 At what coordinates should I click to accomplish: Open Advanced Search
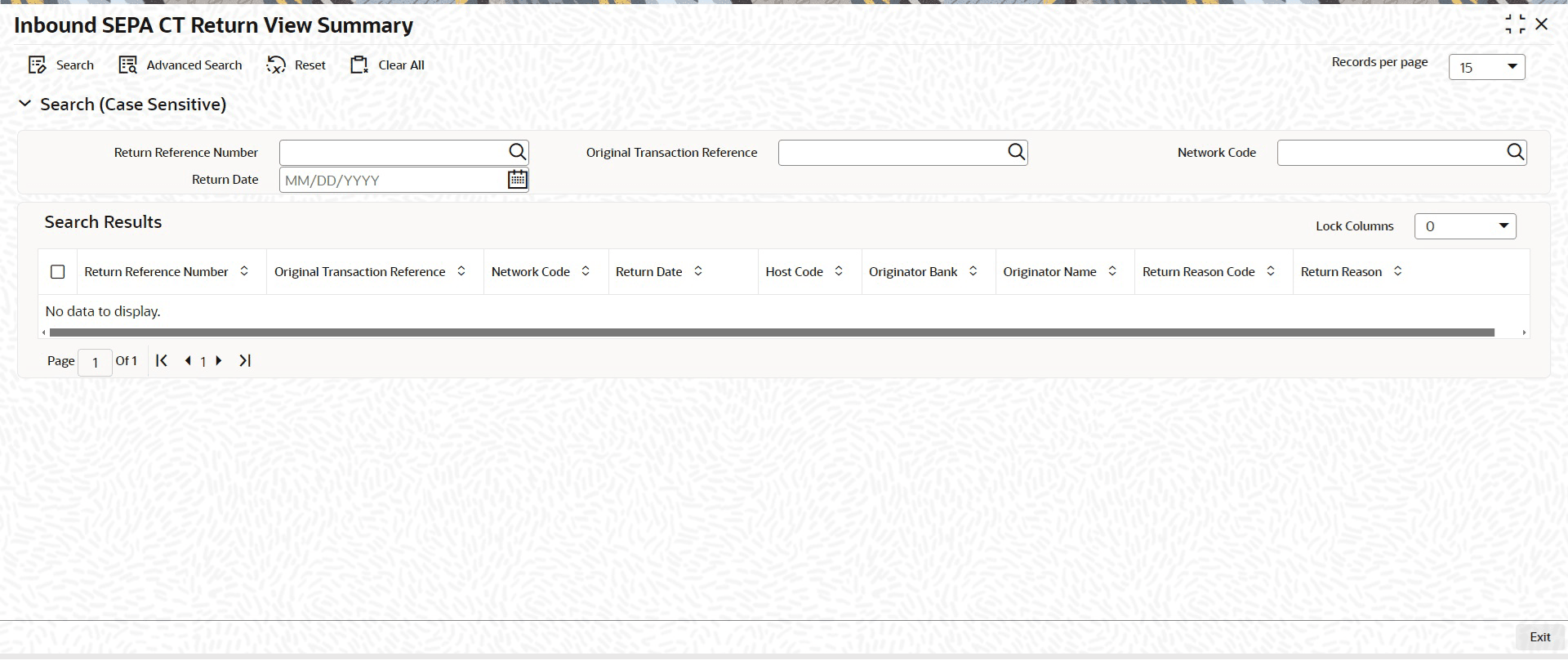point(180,65)
